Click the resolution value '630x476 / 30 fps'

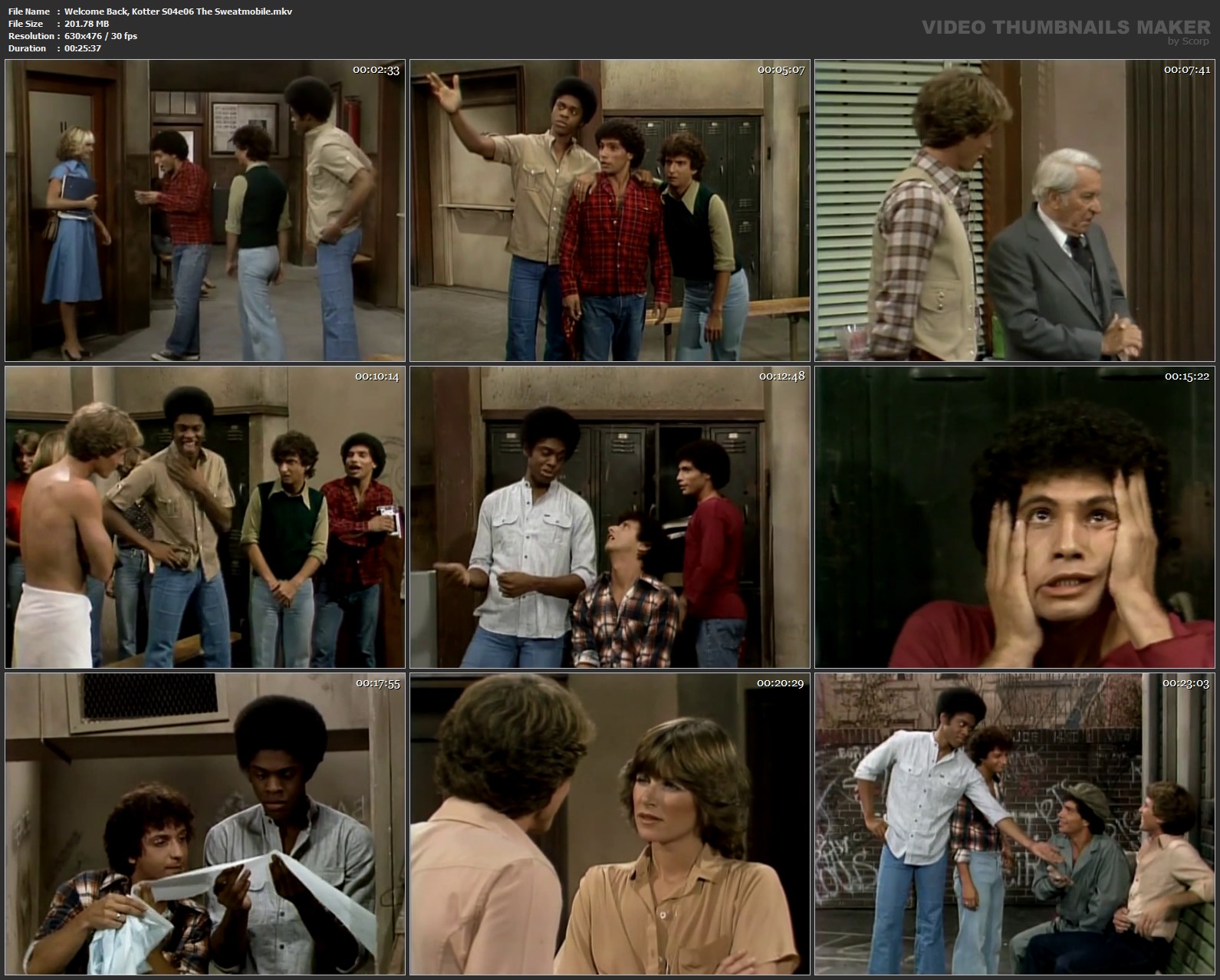coord(100,36)
